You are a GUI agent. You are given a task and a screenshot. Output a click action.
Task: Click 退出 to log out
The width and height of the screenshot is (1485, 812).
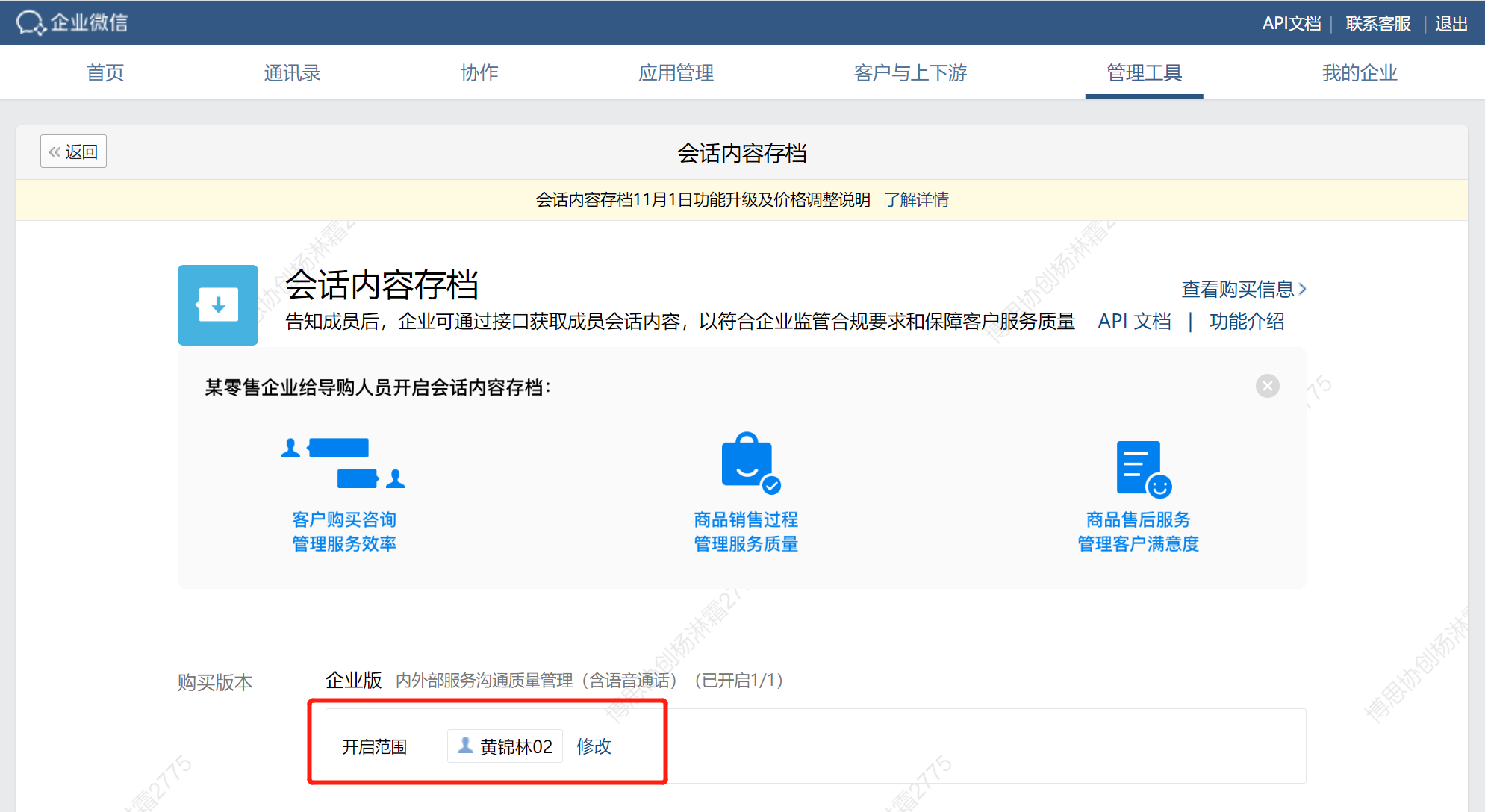pyautogui.click(x=1451, y=23)
